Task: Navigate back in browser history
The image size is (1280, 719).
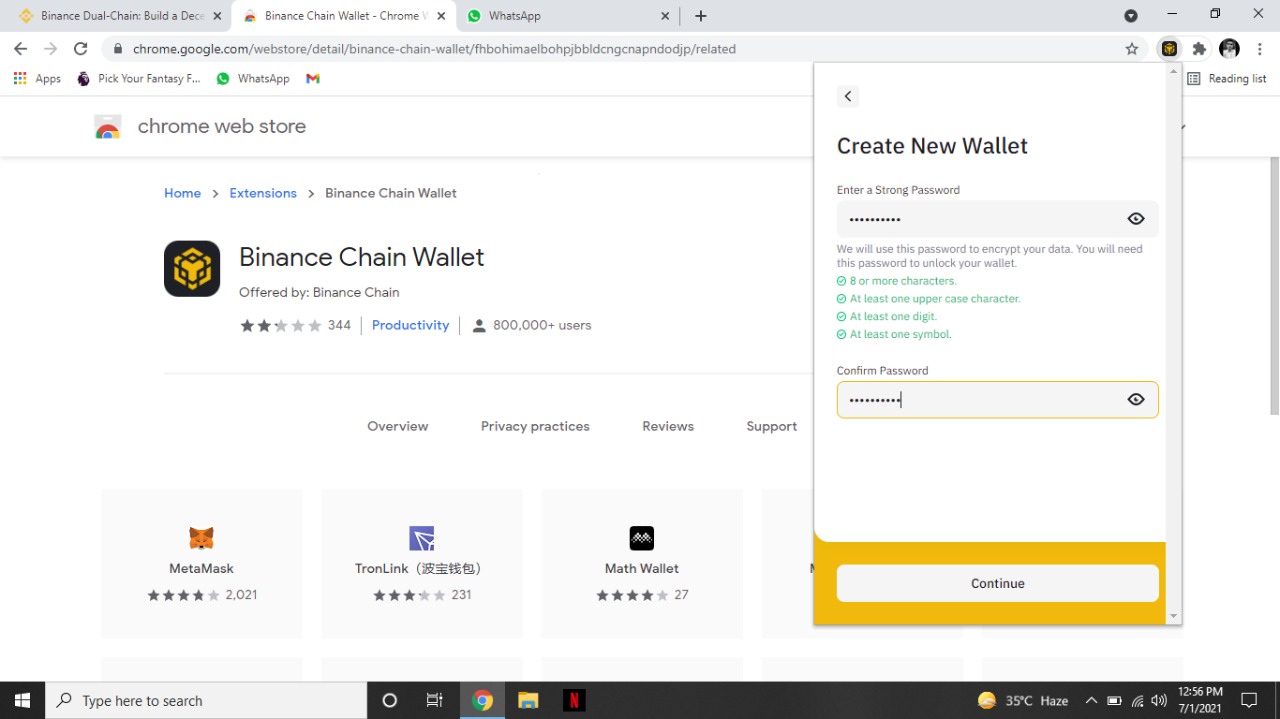Action: coord(21,48)
